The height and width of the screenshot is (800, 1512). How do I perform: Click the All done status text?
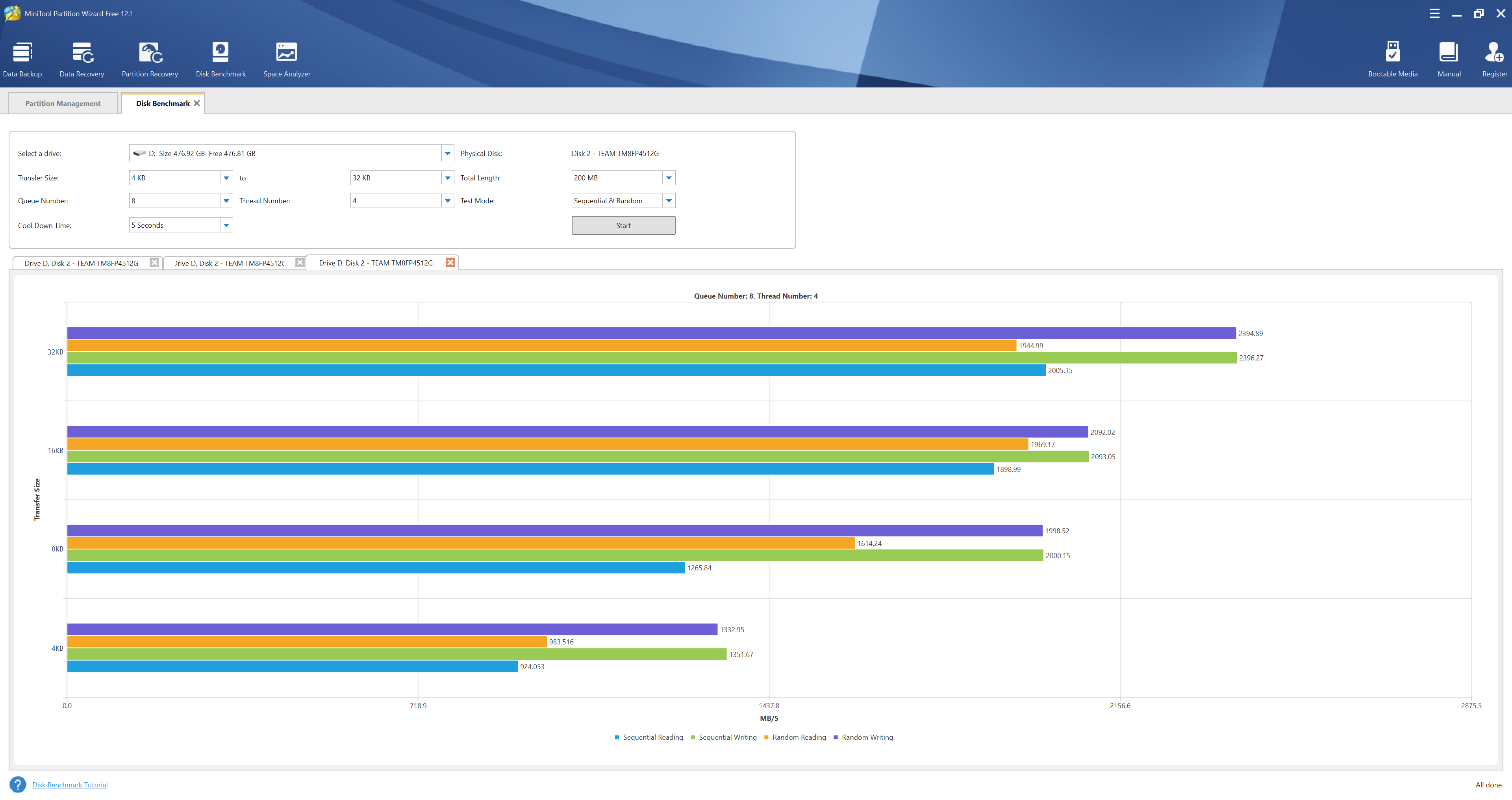point(1489,785)
